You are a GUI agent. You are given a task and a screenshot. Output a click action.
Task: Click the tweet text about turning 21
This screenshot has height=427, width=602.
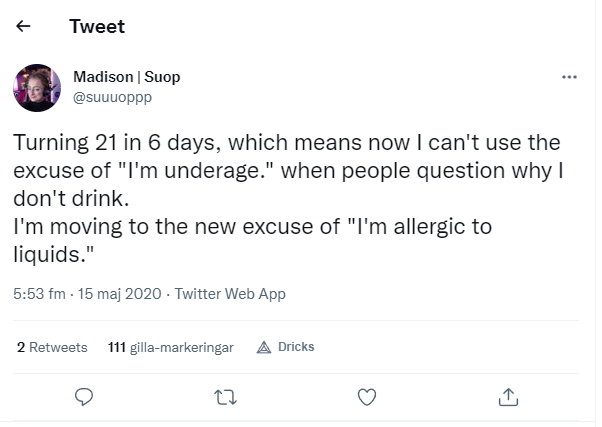pyautogui.click(x=287, y=170)
